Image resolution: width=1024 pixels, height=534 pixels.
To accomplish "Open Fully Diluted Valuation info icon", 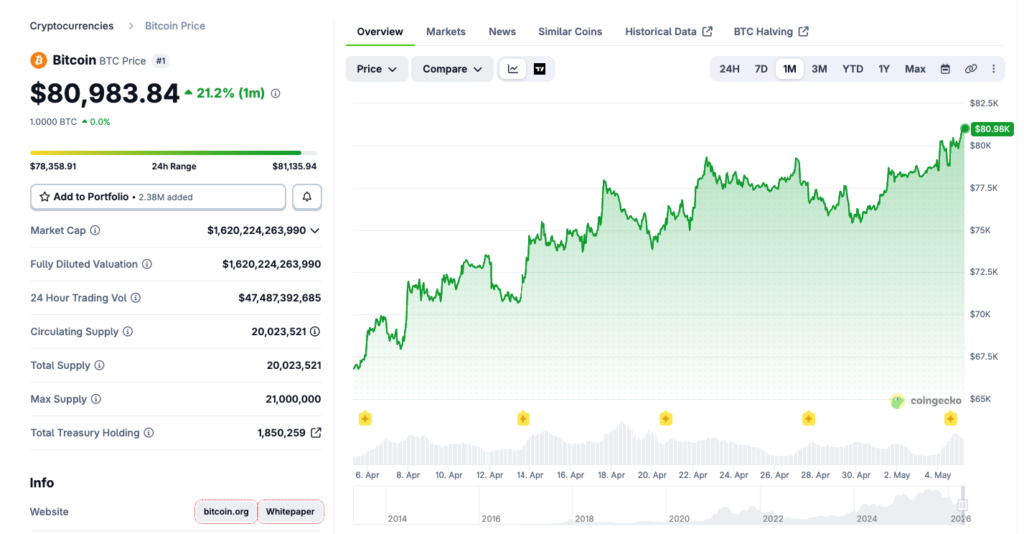I will click(x=147, y=264).
